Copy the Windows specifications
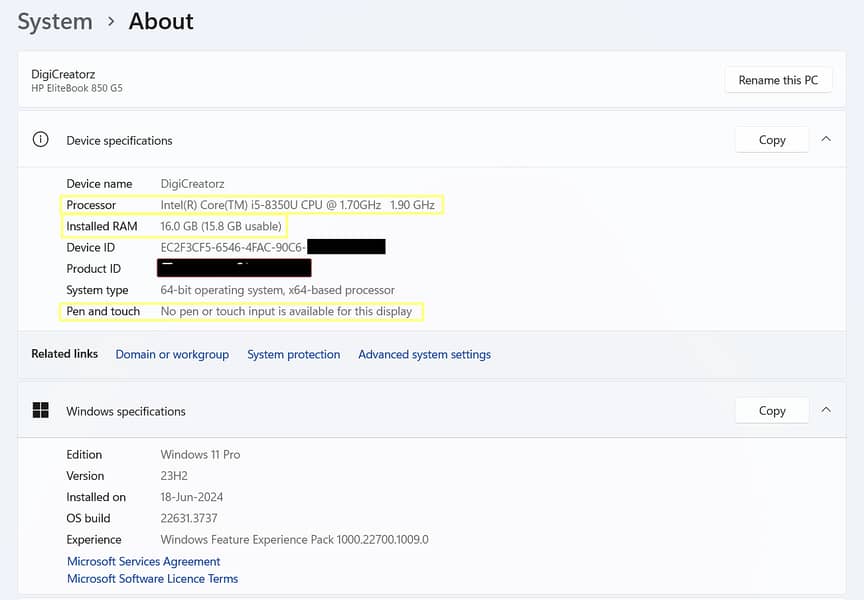 (771, 410)
